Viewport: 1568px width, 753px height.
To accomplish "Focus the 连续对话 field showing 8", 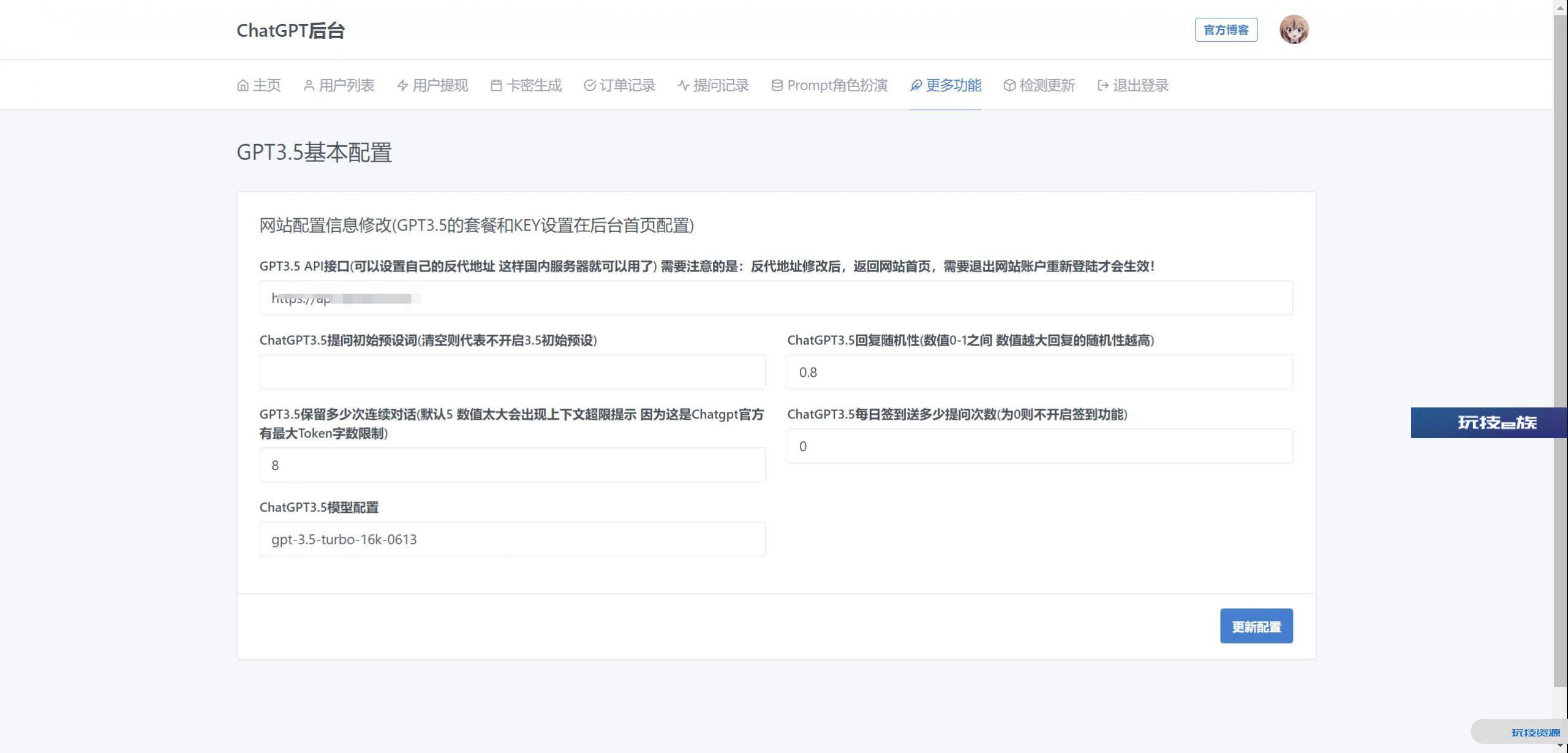I will 512,465.
